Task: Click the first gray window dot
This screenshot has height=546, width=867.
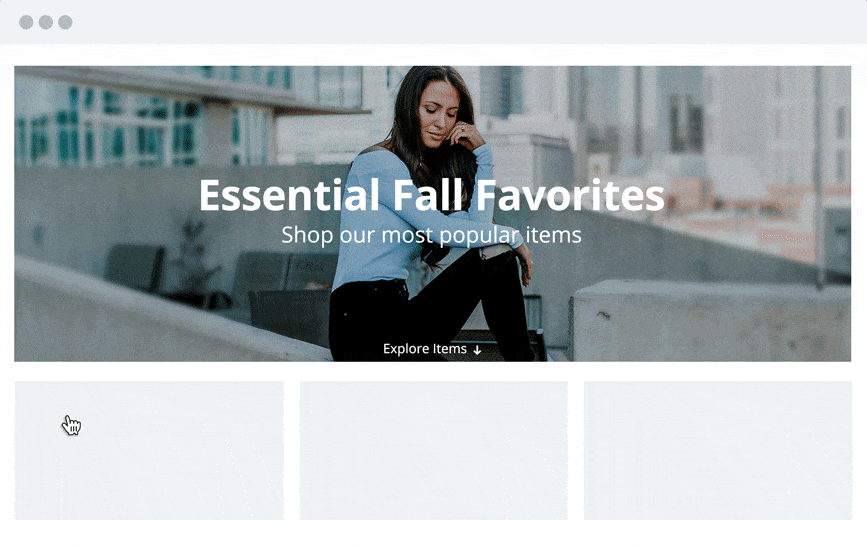Action: (x=26, y=22)
